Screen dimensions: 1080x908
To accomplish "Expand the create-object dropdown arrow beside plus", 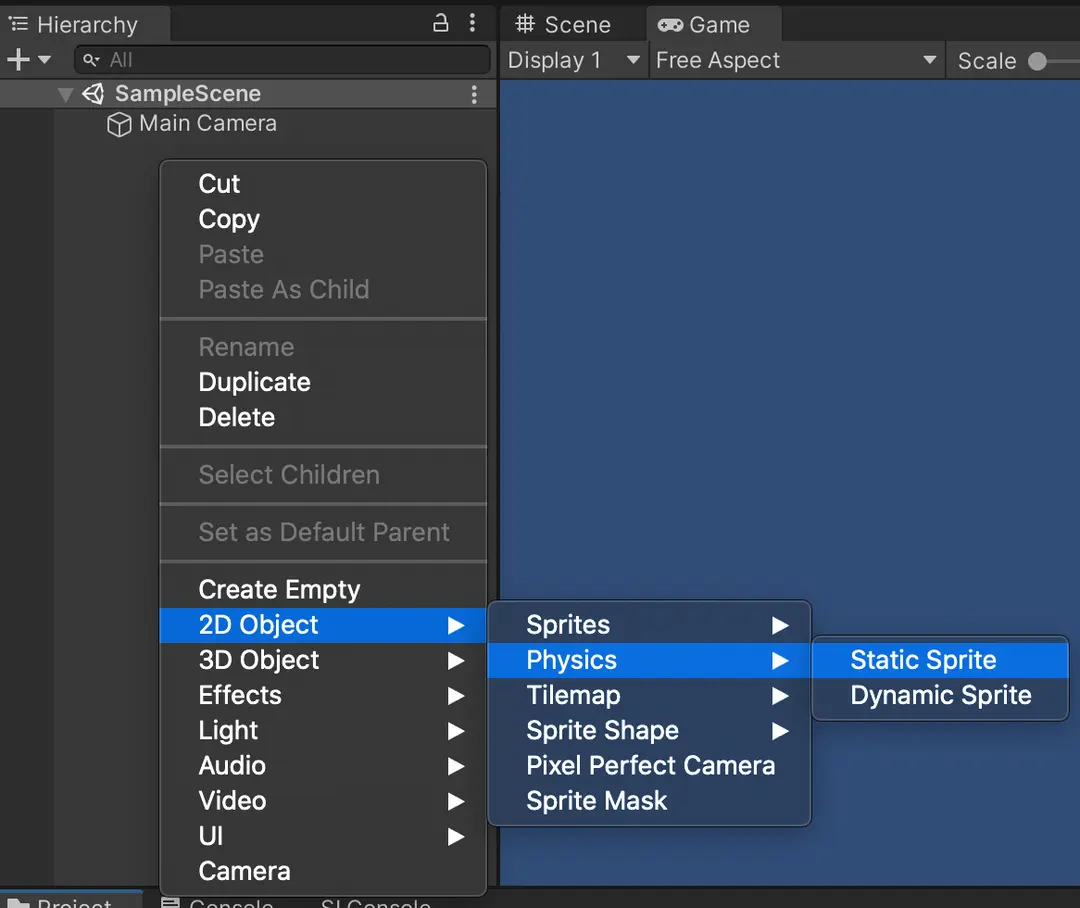I will [44, 60].
